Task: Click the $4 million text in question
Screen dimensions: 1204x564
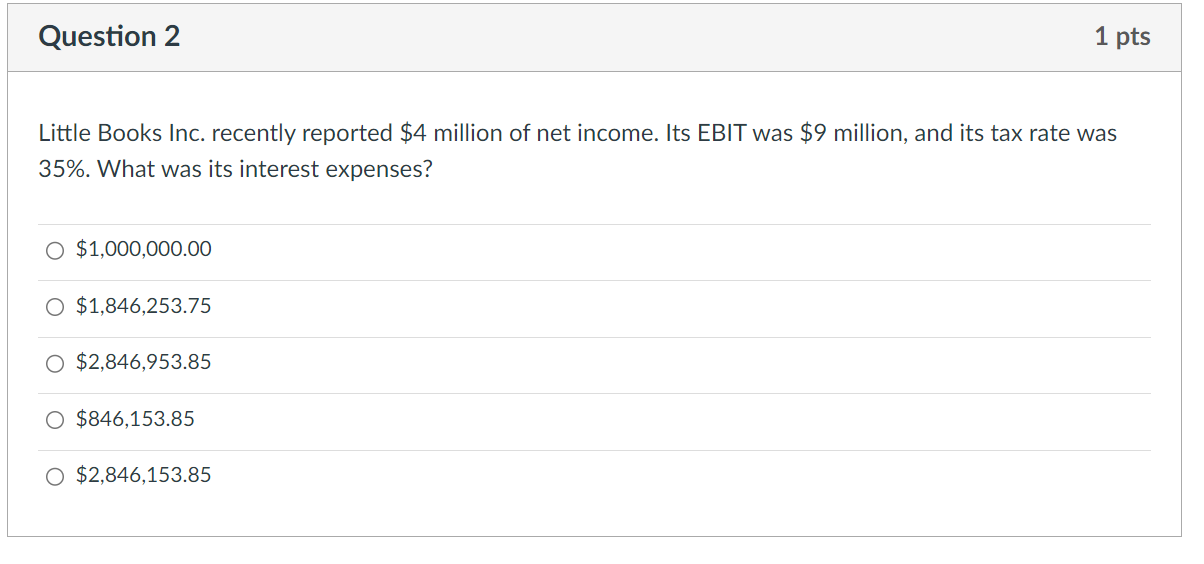Action: (450, 133)
